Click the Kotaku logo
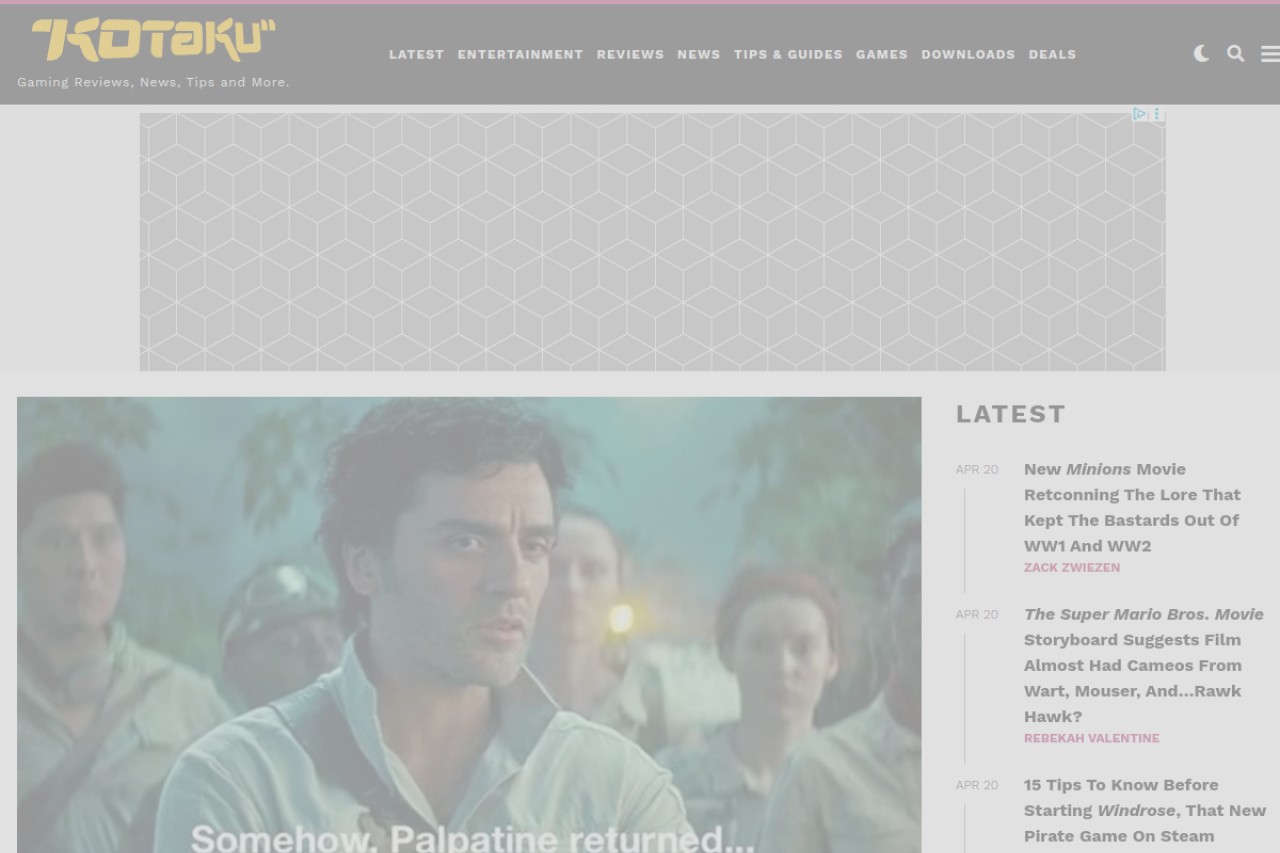The width and height of the screenshot is (1280, 853). pos(153,40)
